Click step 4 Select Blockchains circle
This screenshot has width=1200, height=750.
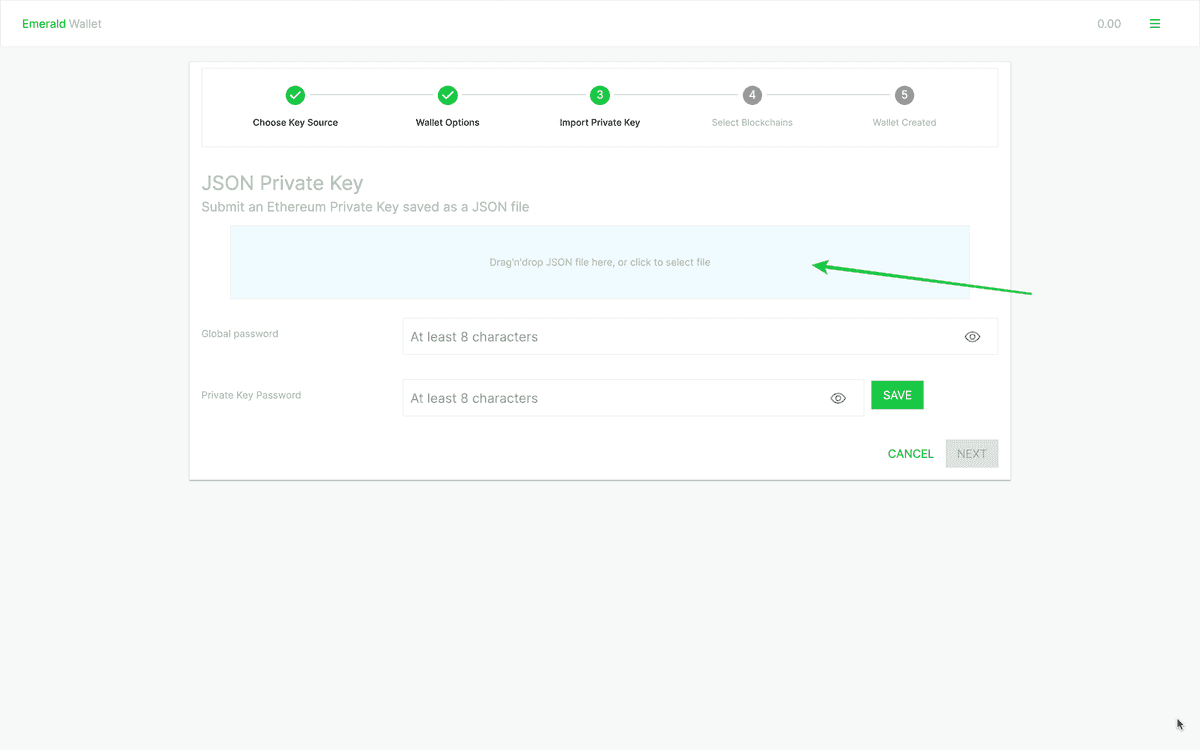(x=752, y=95)
